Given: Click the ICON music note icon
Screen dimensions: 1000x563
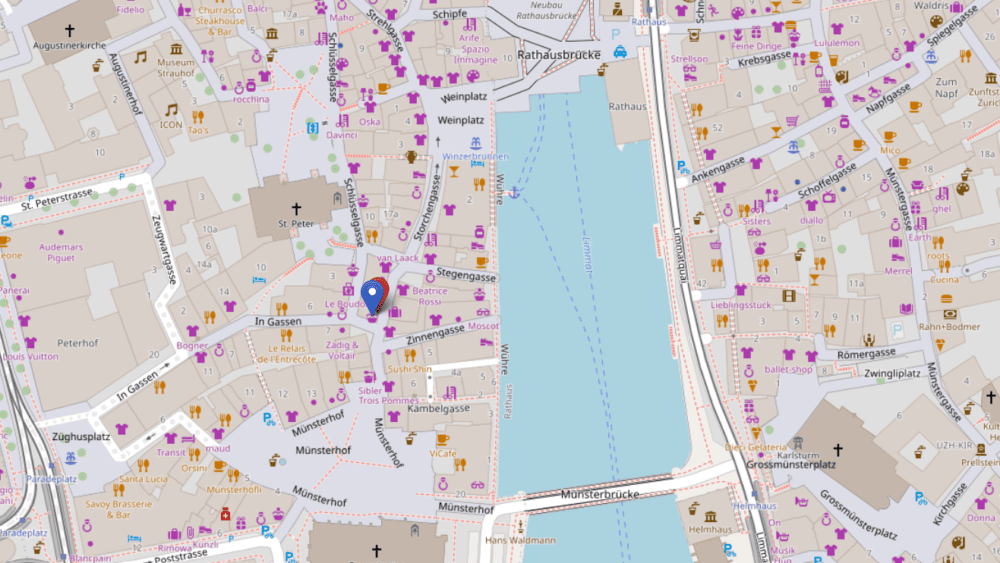Looking at the screenshot, I should tap(171, 109).
